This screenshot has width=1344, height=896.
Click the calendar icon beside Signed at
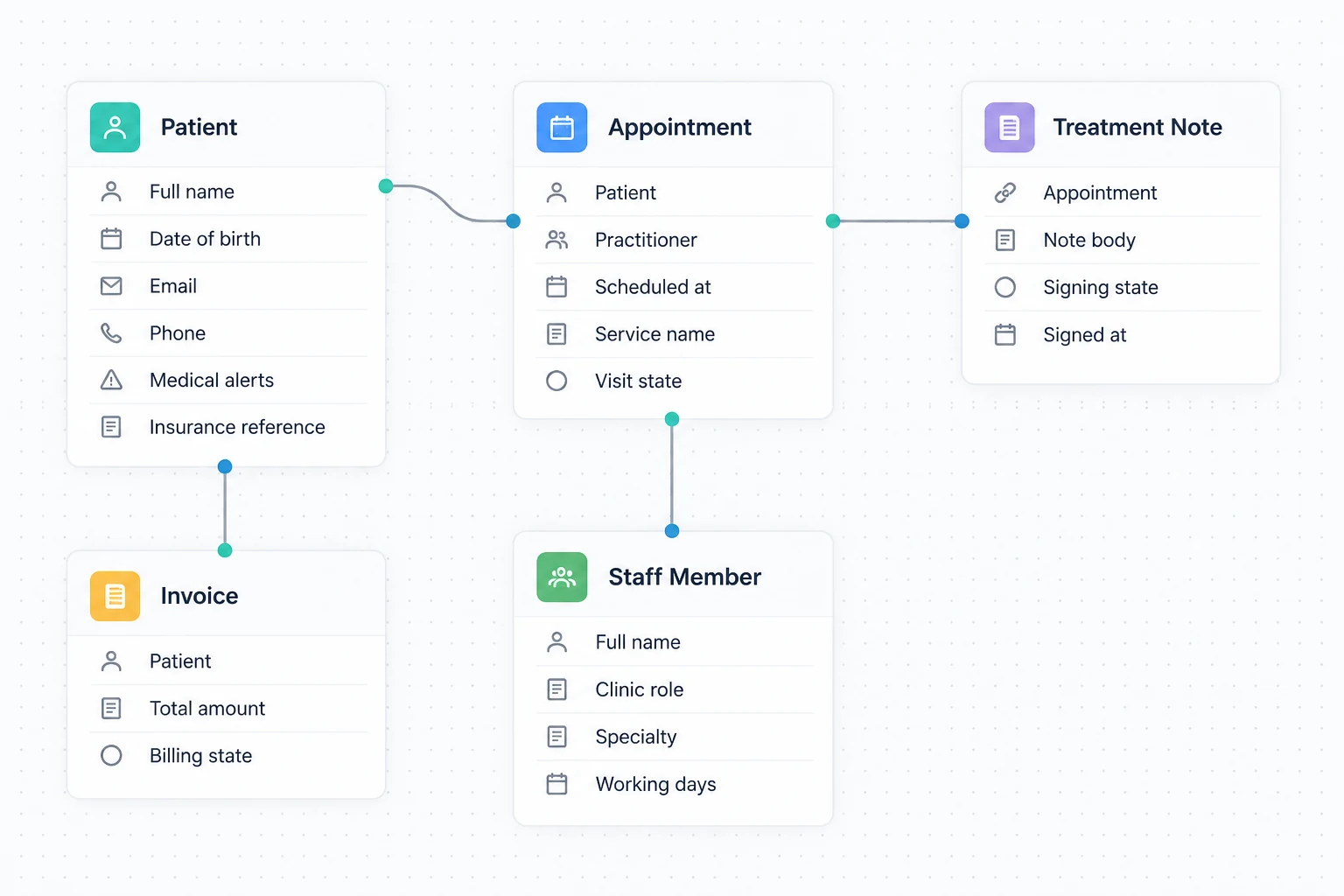click(x=1005, y=334)
